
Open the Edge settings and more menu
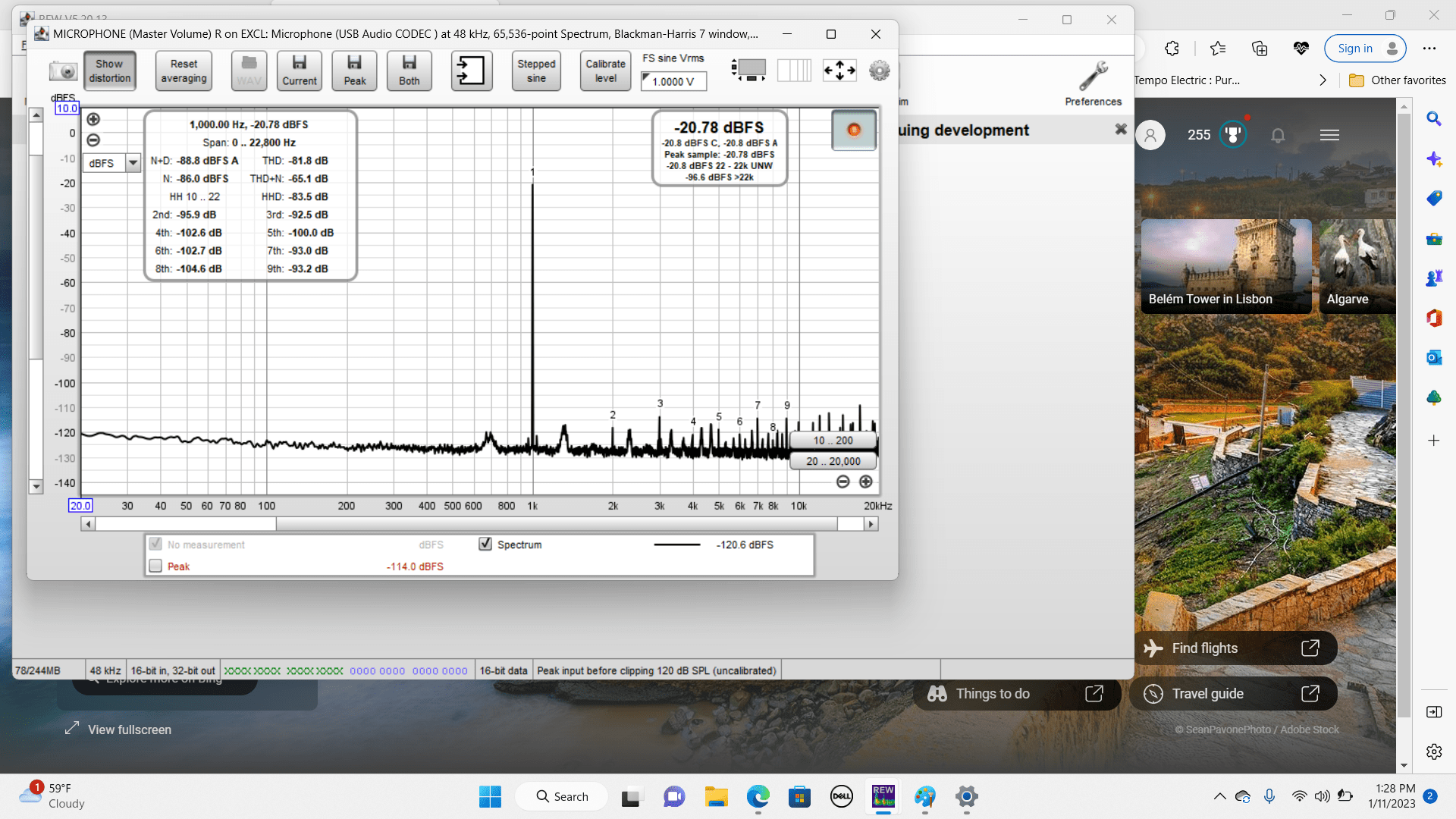tap(1429, 49)
